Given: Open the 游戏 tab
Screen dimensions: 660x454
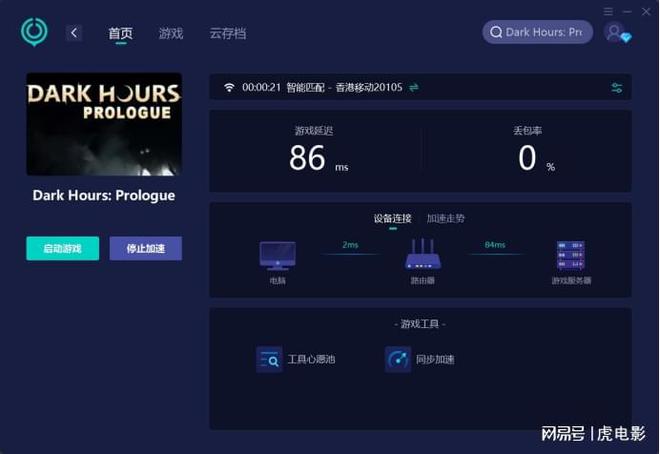Looking at the screenshot, I should [171, 33].
